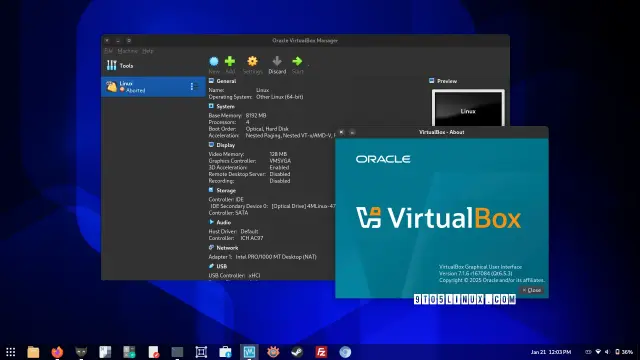The image size is (640, 360).
Task: Open the calculator app icon in taskbar
Action: tap(129, 352)
